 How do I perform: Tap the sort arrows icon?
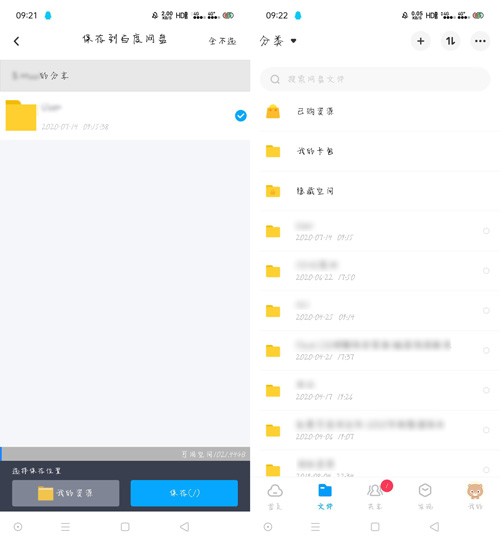pos(450,41)
